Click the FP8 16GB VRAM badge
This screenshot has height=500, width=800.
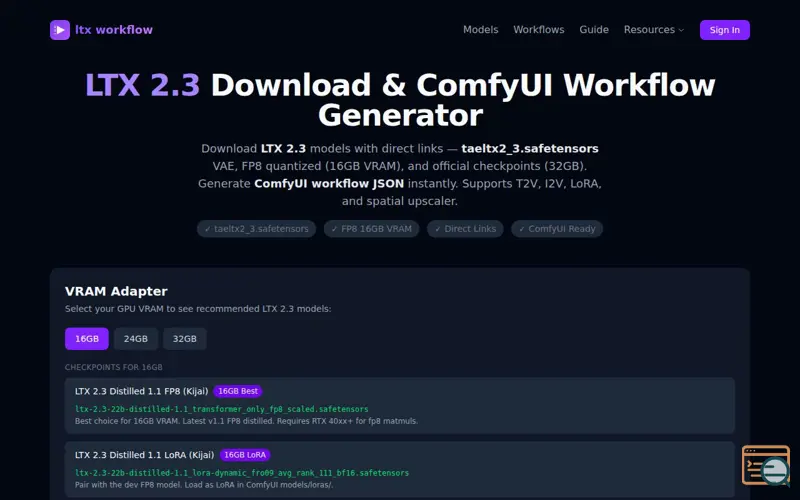coord(371,229)
